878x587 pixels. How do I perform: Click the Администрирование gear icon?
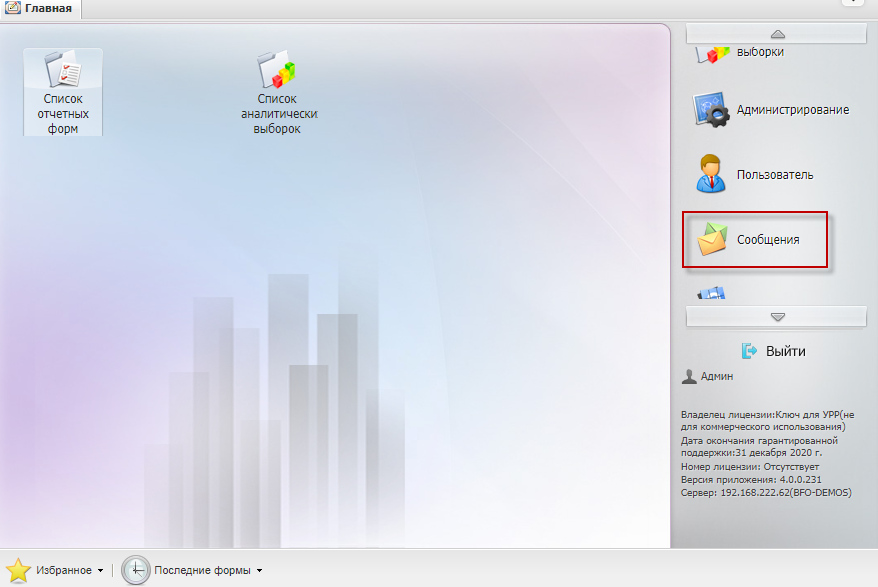pyautogui.click(x=711, y=110)
